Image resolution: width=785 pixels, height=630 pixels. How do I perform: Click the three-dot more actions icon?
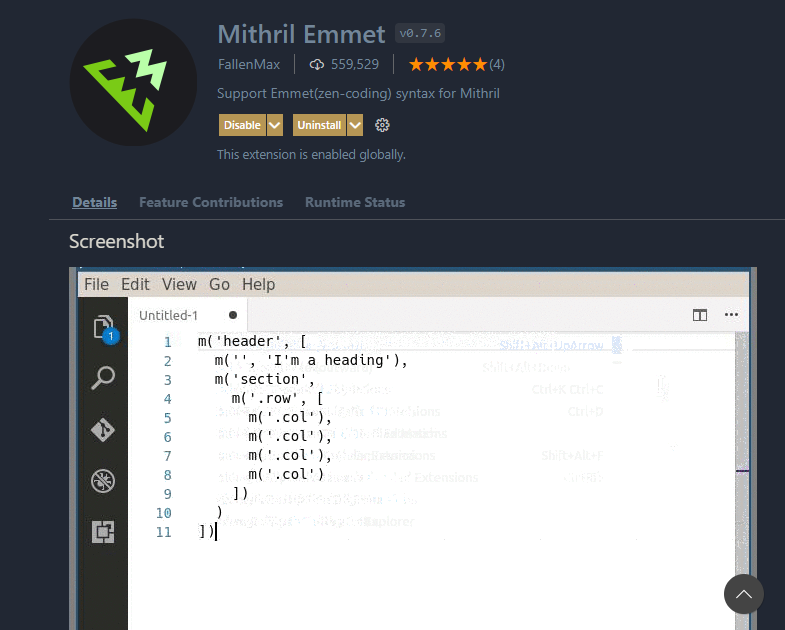point(731,314)
